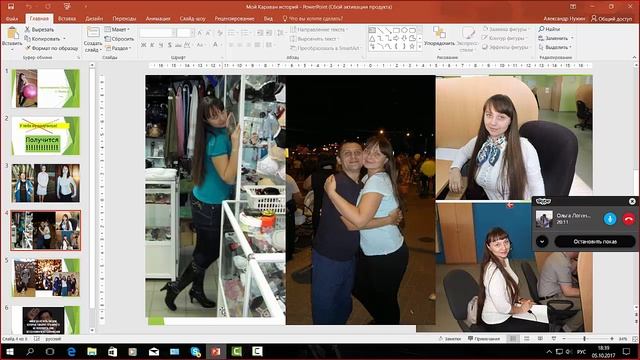
Task: Undo the last action
Action: [x=29, y=7]
